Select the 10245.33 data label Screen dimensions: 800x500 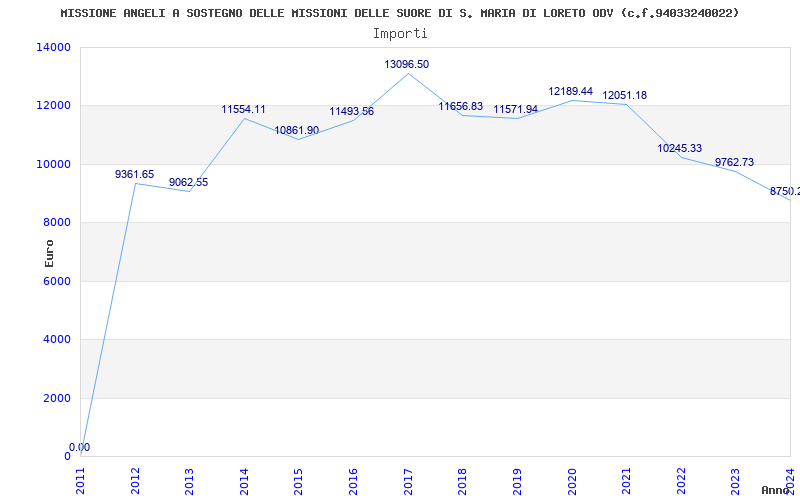tap(680, 148)
